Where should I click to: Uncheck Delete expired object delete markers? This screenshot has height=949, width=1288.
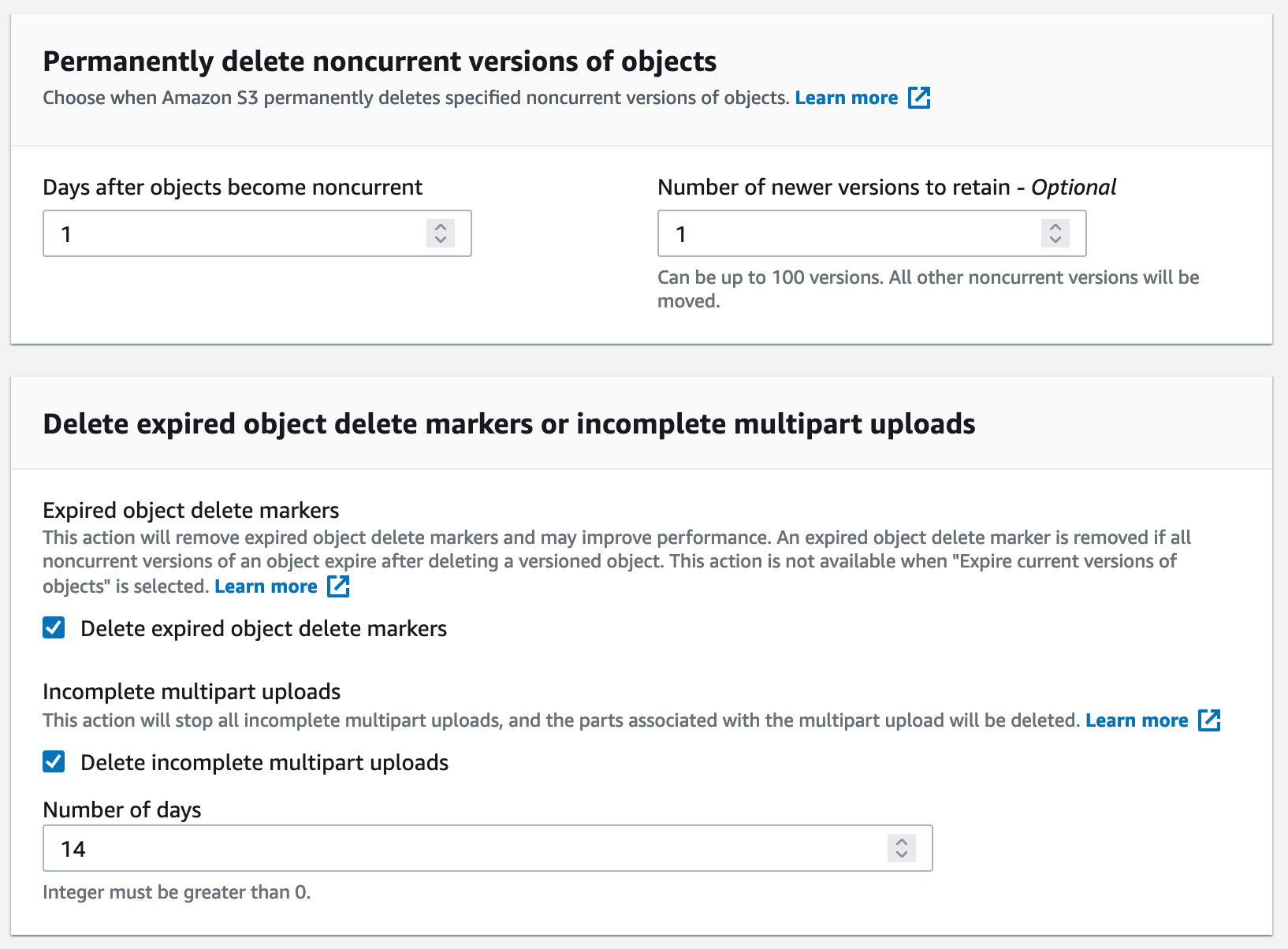(x=54, y=628)
